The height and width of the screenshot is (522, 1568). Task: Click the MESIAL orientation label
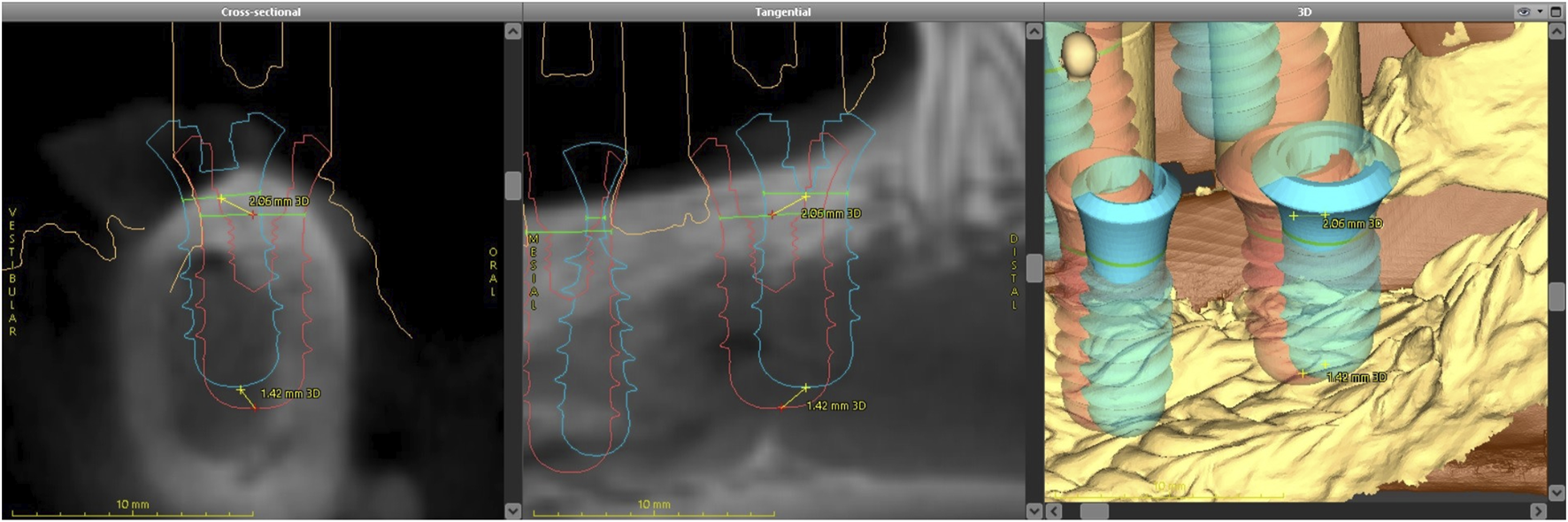tap(533, 272)
